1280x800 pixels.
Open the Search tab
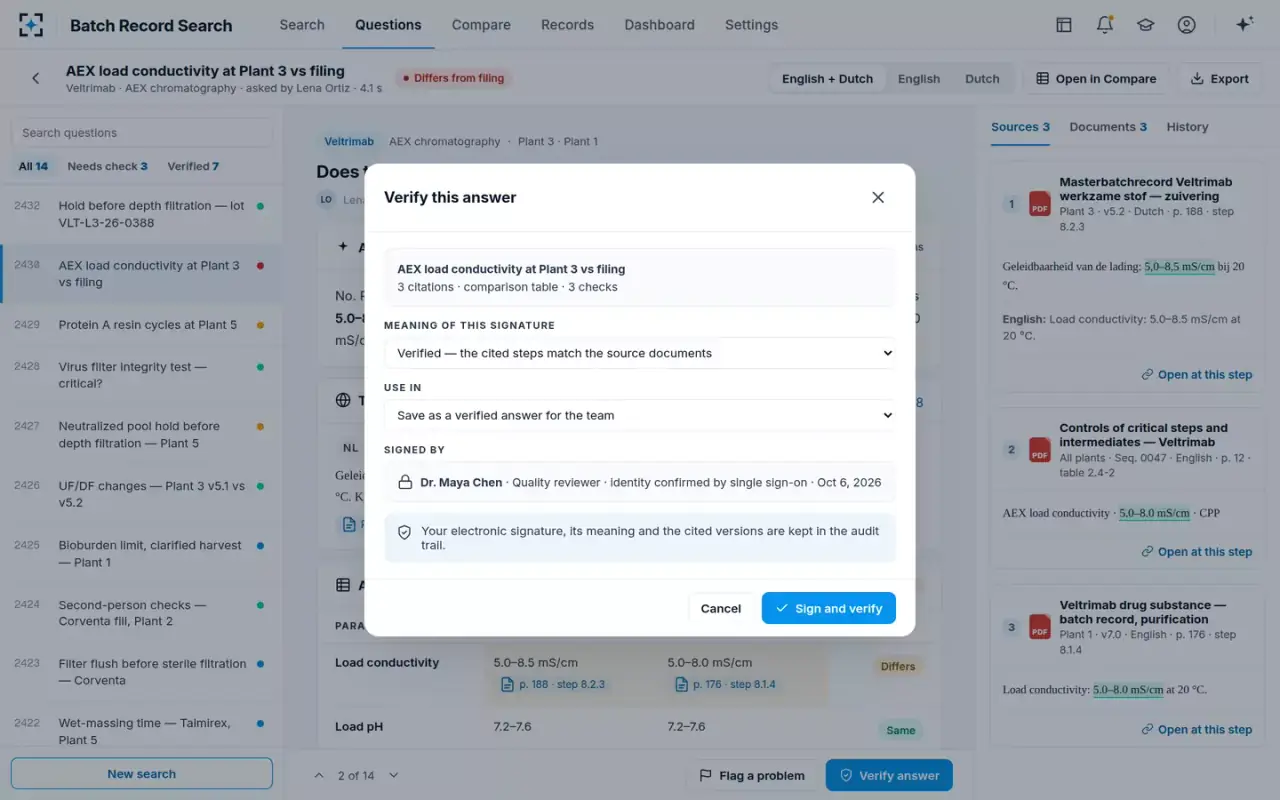click(302, 25)
